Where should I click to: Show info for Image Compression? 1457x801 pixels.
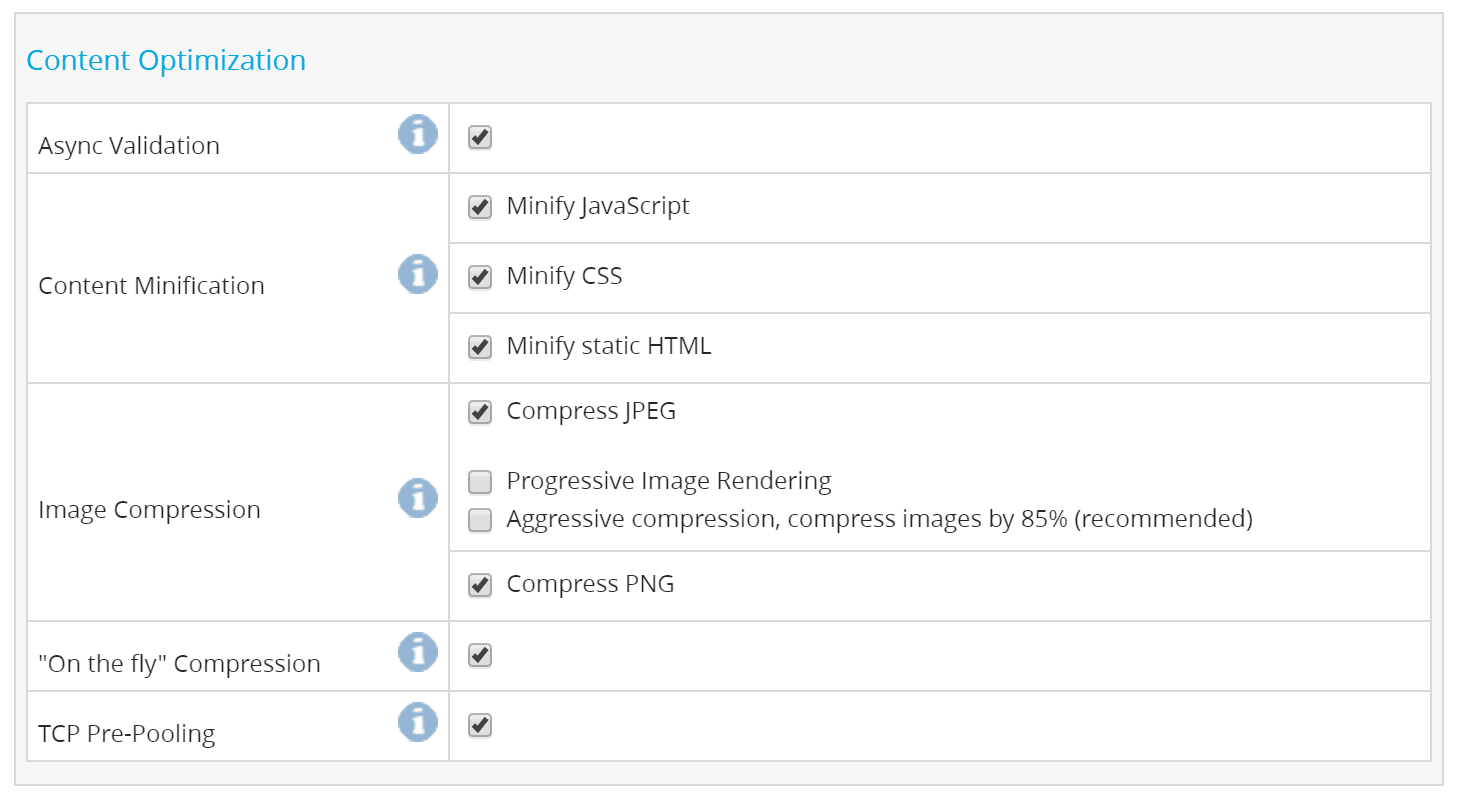(x=418, y=498)
